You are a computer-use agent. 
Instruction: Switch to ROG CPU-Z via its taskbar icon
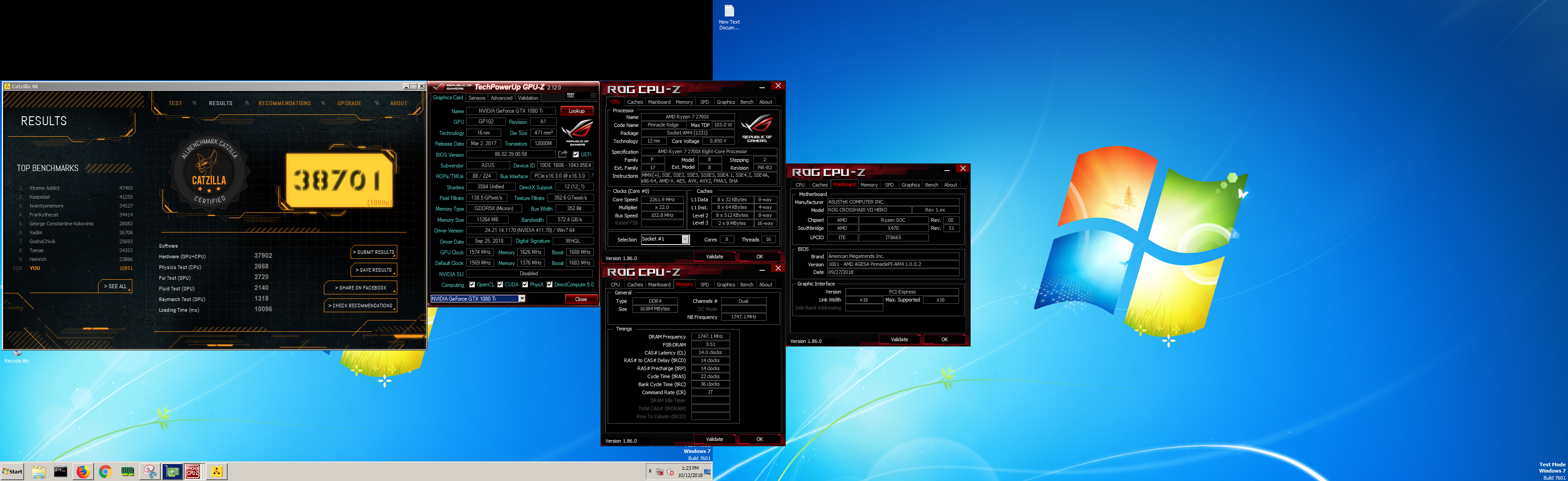(x=193, y=471)
